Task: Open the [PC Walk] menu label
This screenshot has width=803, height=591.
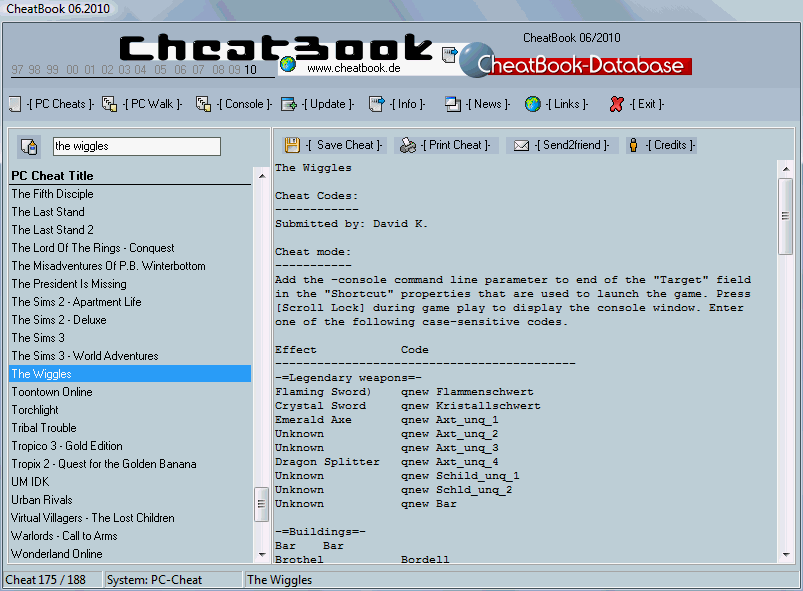Action: click(153, 104)
